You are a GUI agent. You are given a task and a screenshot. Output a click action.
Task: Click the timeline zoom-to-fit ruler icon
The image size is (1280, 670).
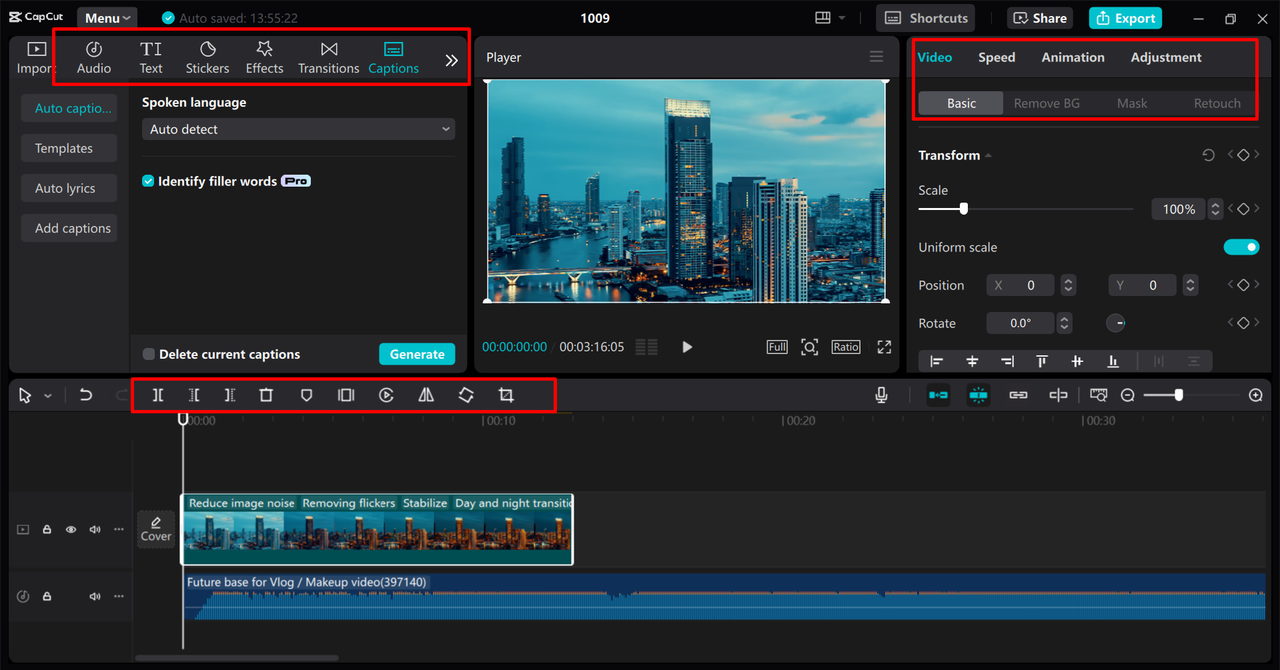(x=1099, y=395)
